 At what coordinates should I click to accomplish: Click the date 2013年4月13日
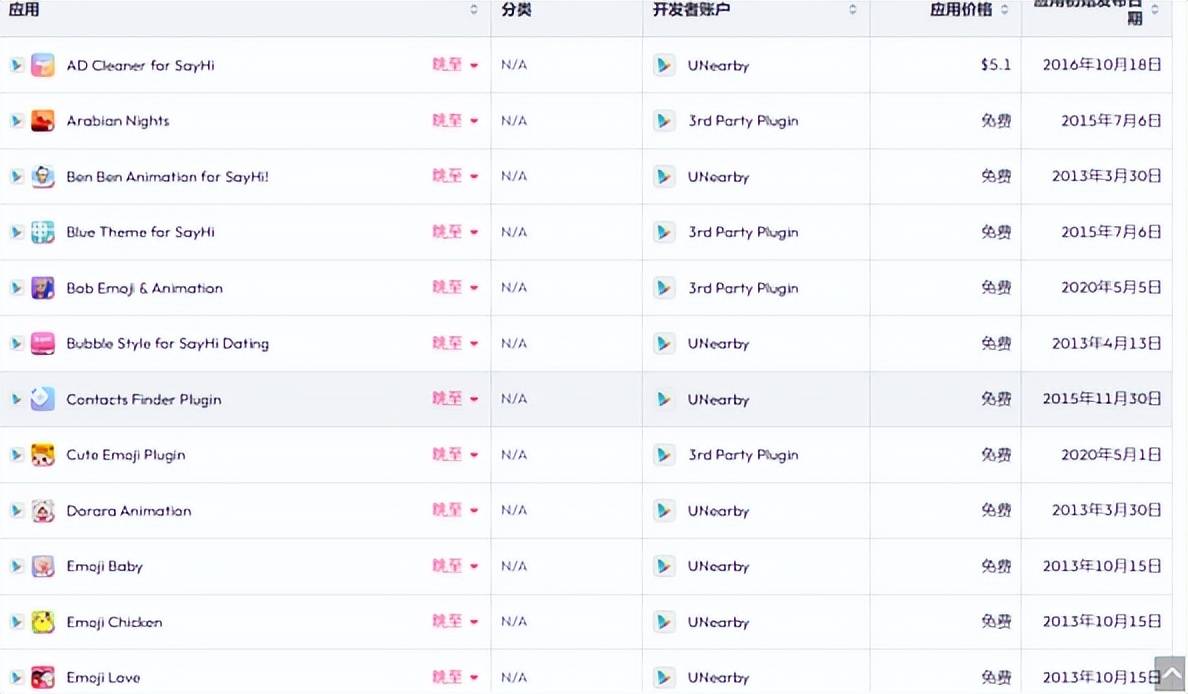pyautogui.click(x=1106, y=343)
